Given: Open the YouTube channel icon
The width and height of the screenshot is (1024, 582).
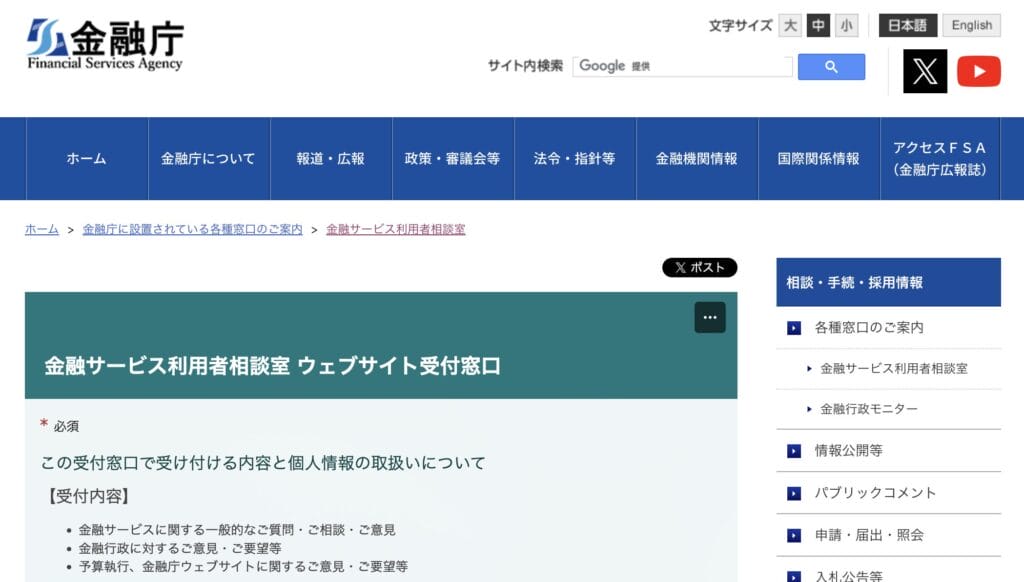Looking at the screenshot, I should [x=978, y=71].
